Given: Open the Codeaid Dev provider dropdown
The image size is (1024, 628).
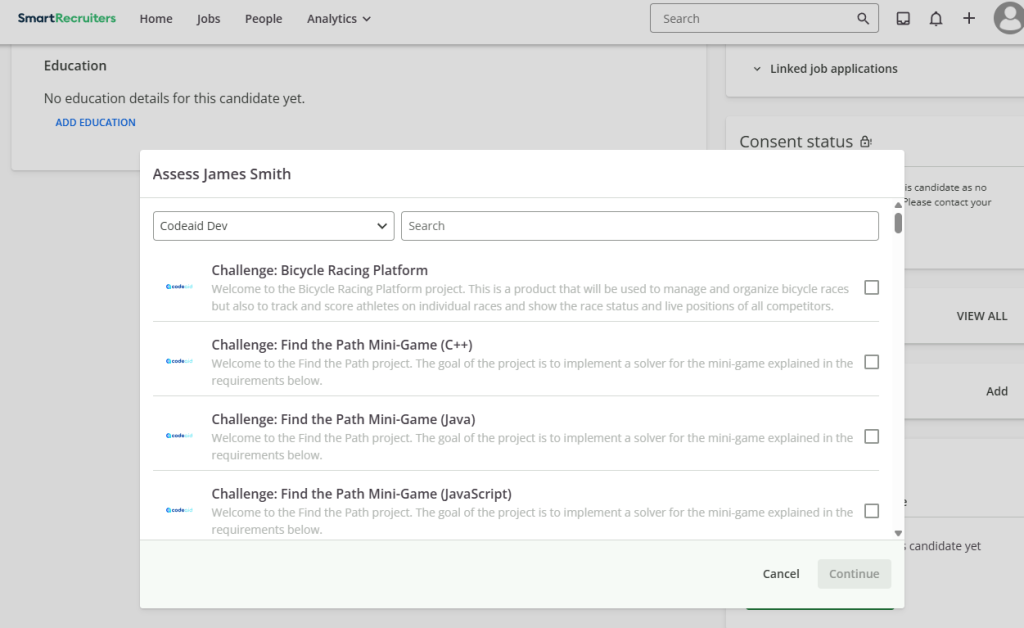Looking at the screenshot, I should 273,226.
